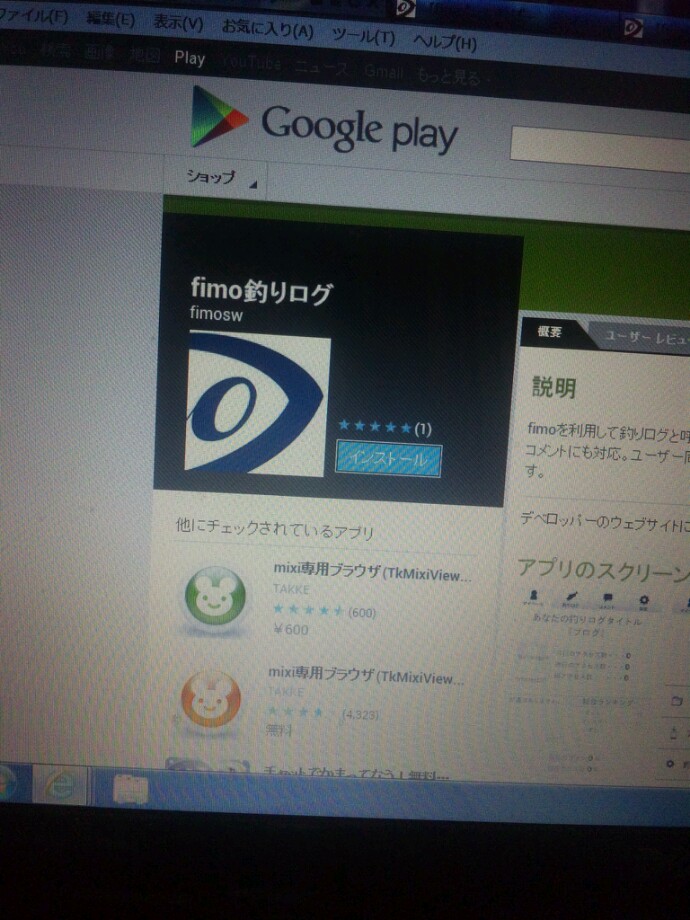The height and width of the screenshot is (920, 690).
Task: Click the Google play wordmark
Action: pyautogui.click(x=359, y=129)
